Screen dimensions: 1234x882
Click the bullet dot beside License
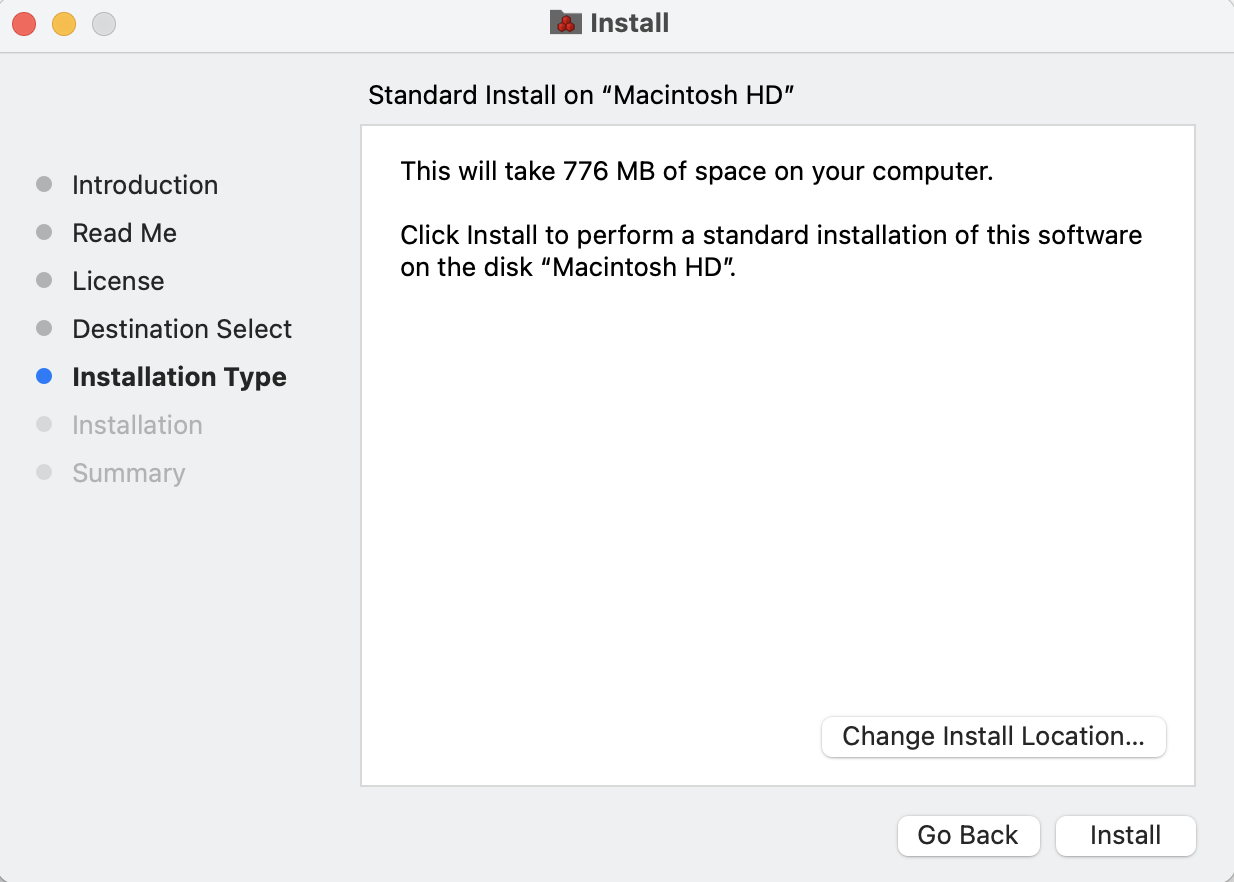pyautogui.click(x=44, y=281)
